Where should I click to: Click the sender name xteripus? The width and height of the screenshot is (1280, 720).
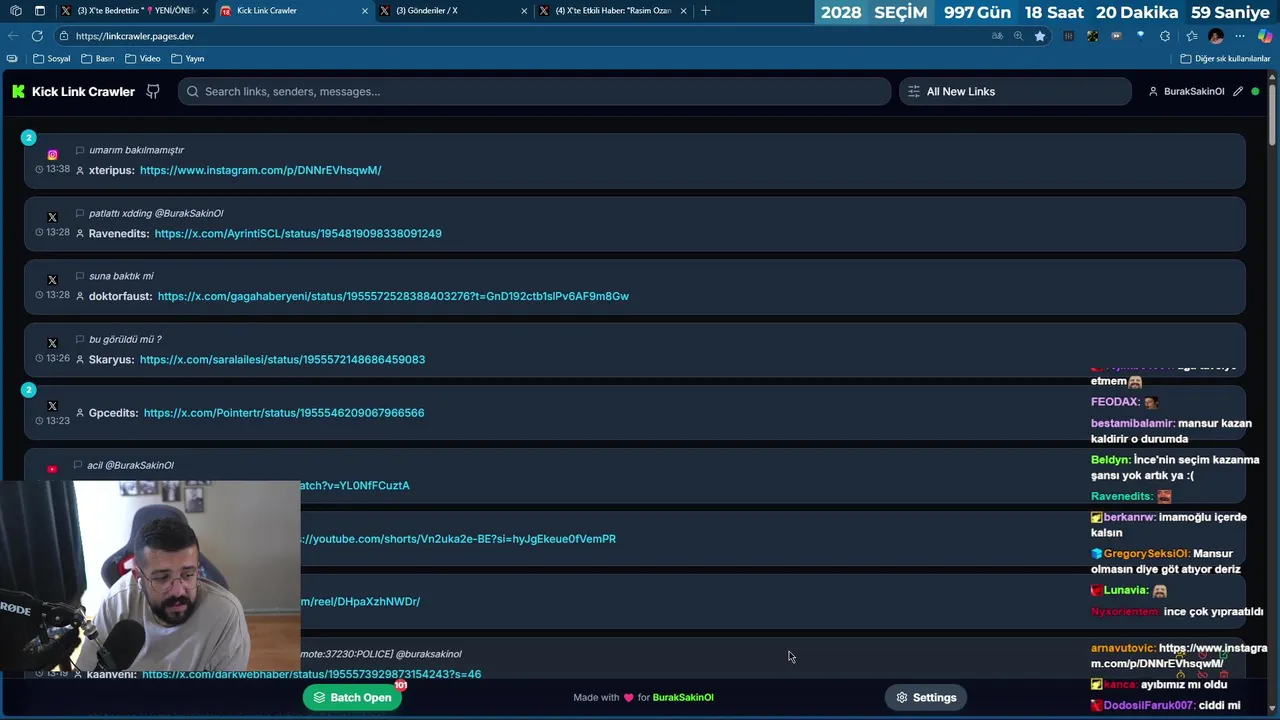coord(111,170)
